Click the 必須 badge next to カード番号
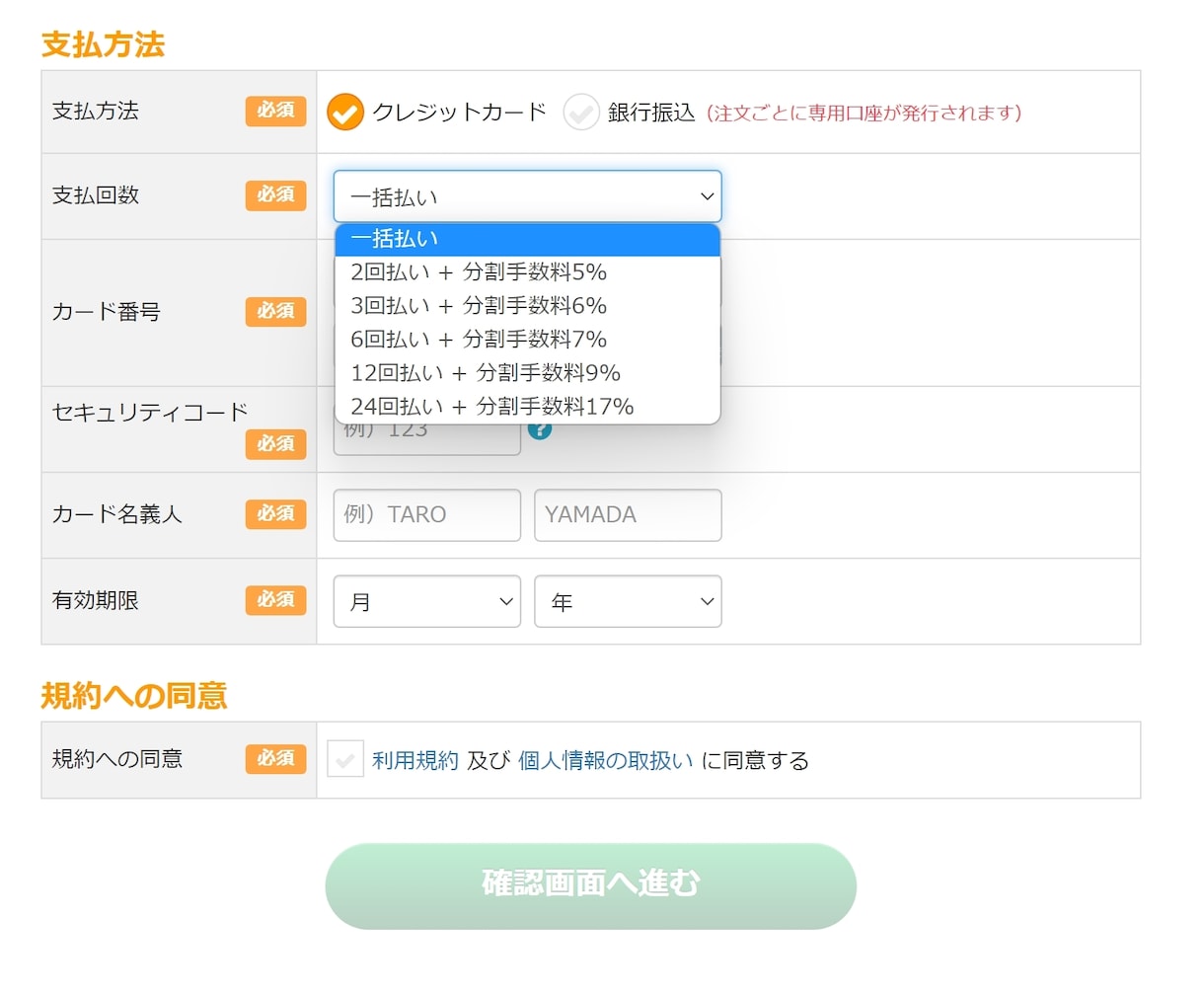 (276, 312)
